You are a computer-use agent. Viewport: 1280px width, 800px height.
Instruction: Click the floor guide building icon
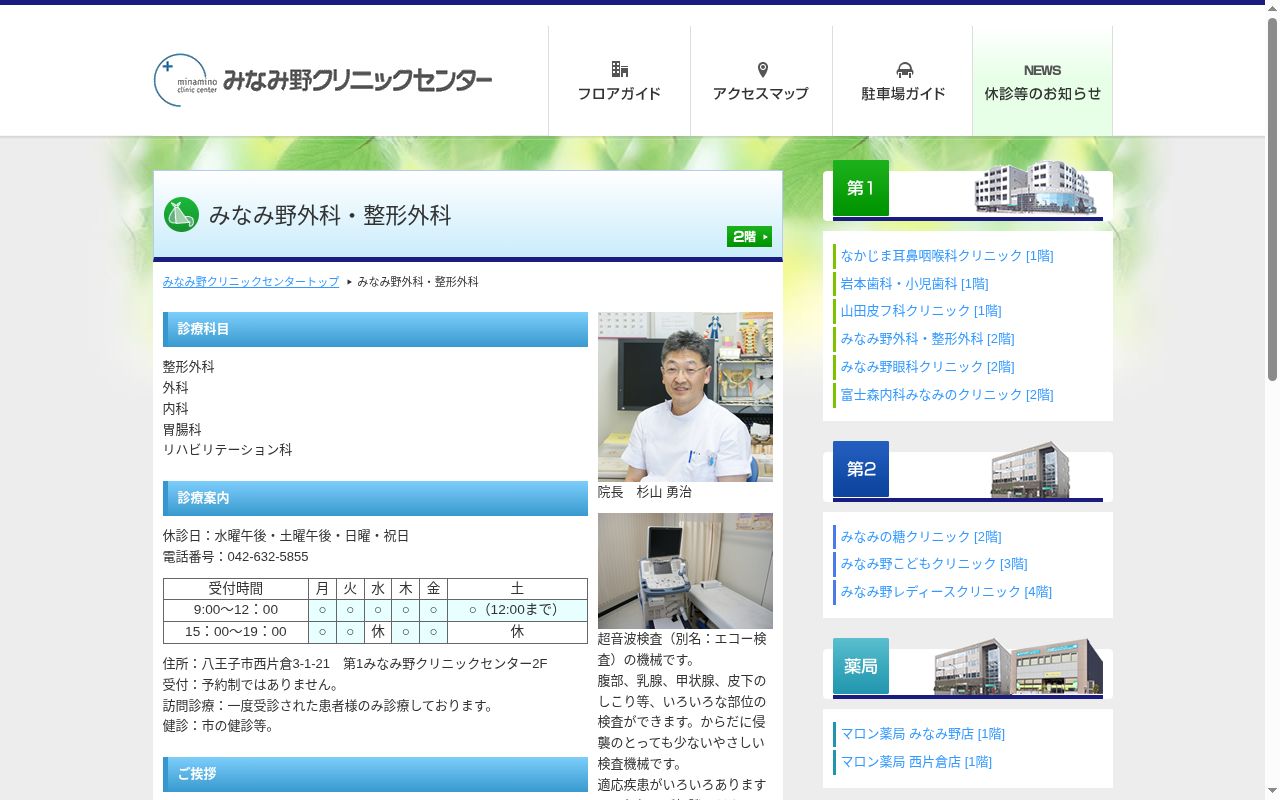point(620,69)
